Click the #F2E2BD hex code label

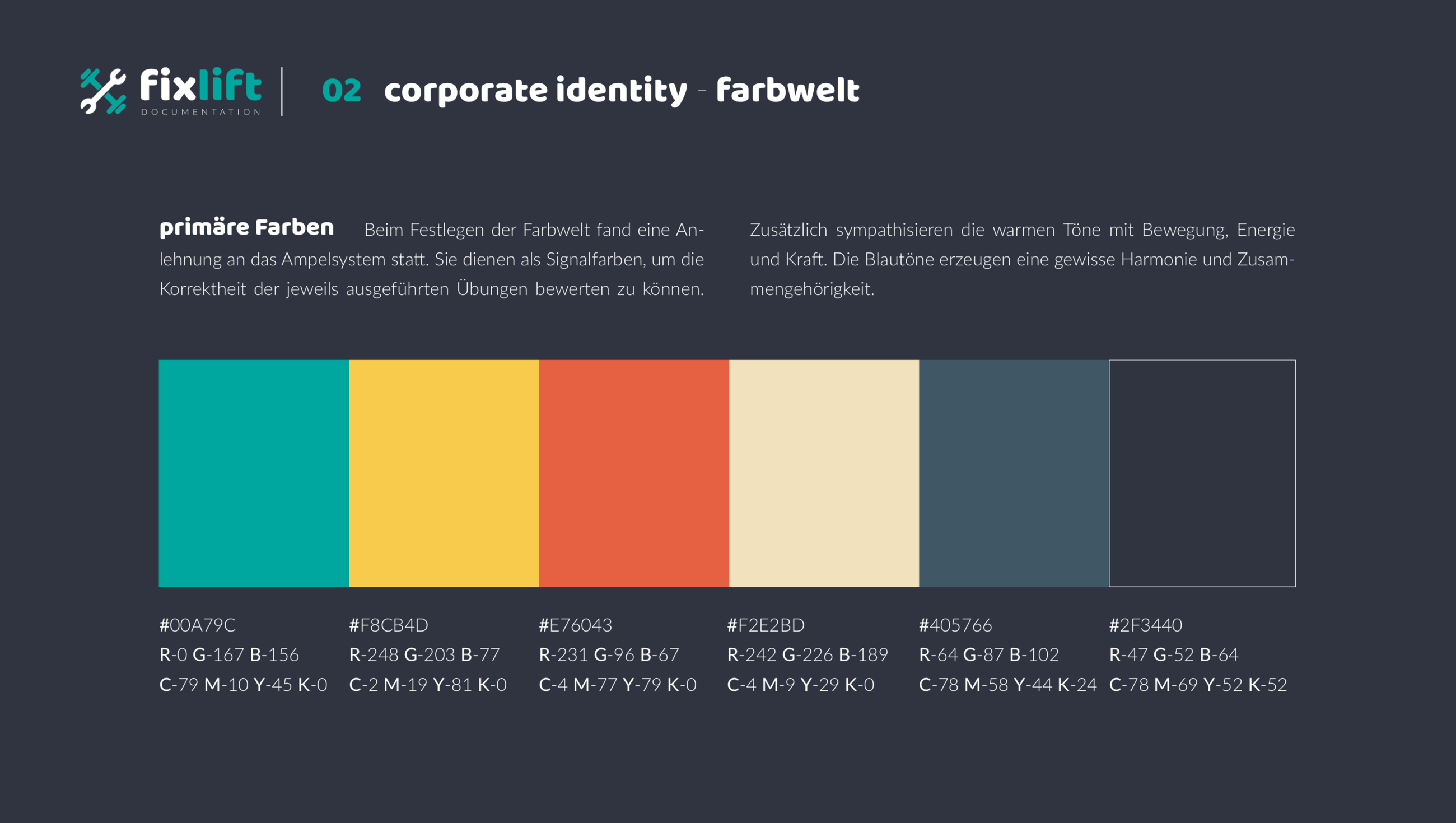tap(766, 625)
